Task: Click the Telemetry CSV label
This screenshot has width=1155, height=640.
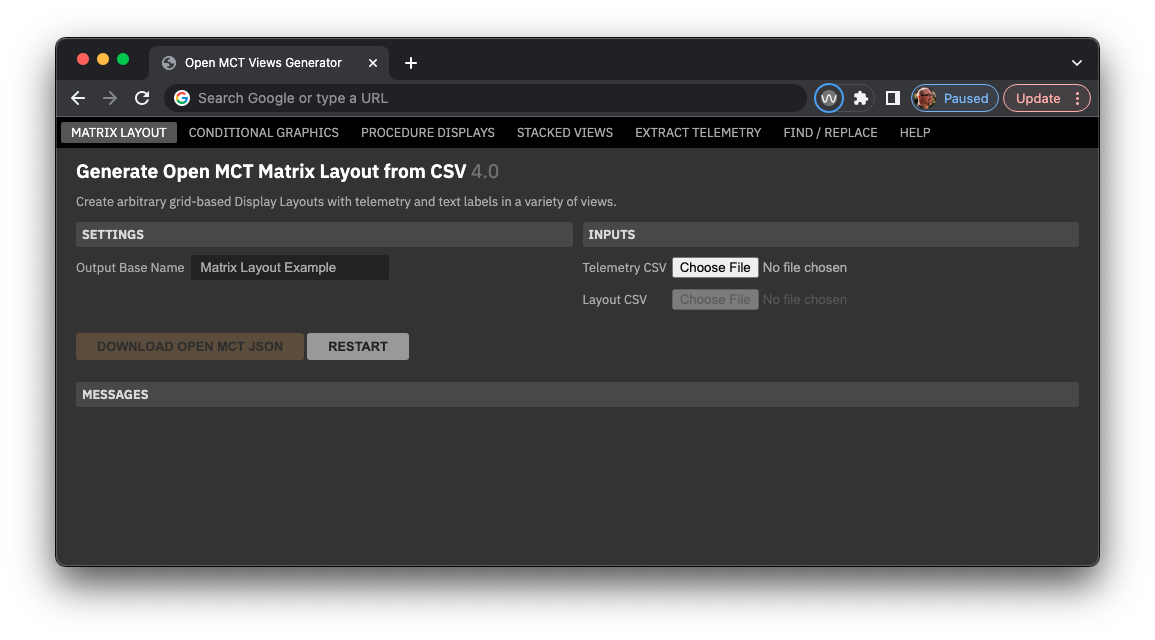Action: click(624, 267)
